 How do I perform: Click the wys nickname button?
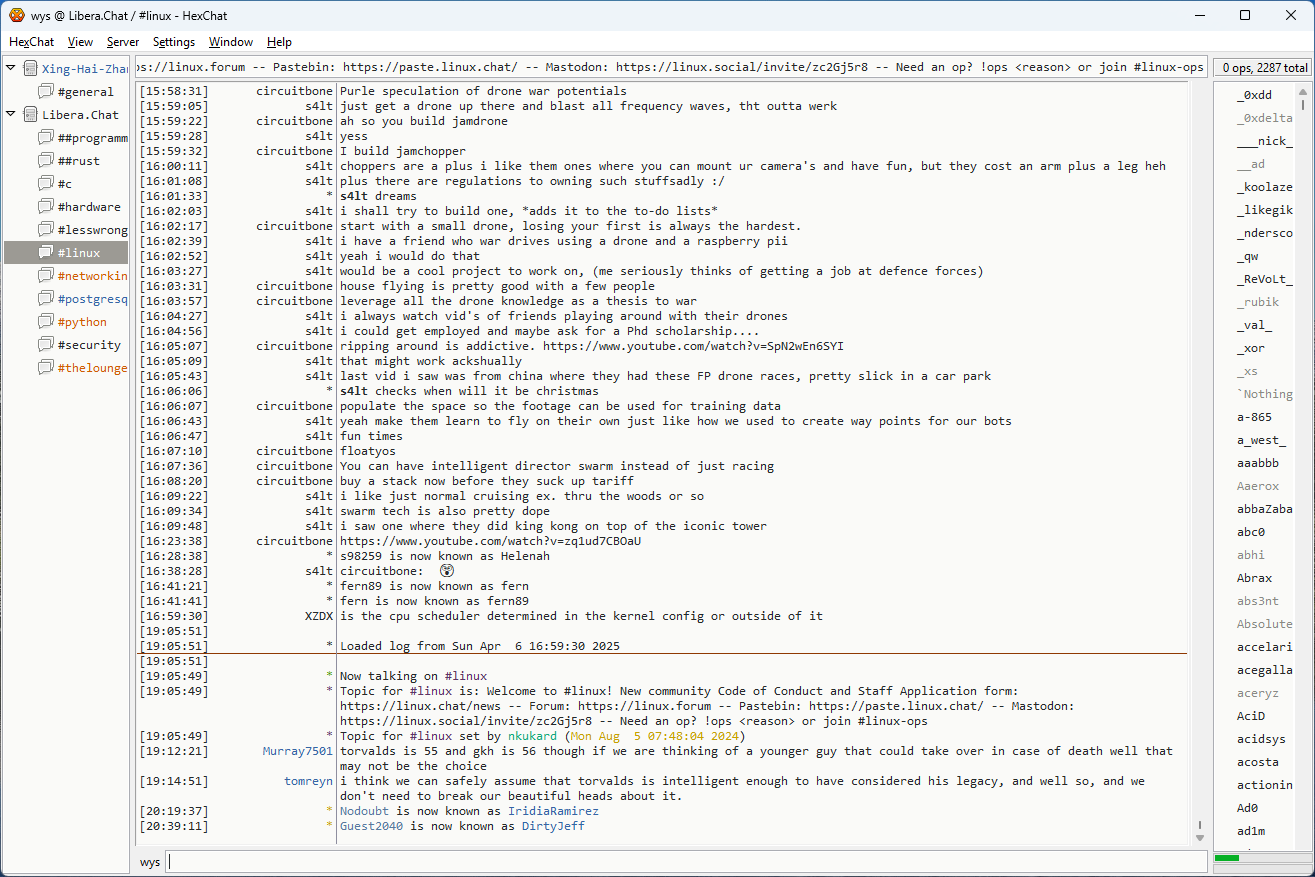point(149,862)
